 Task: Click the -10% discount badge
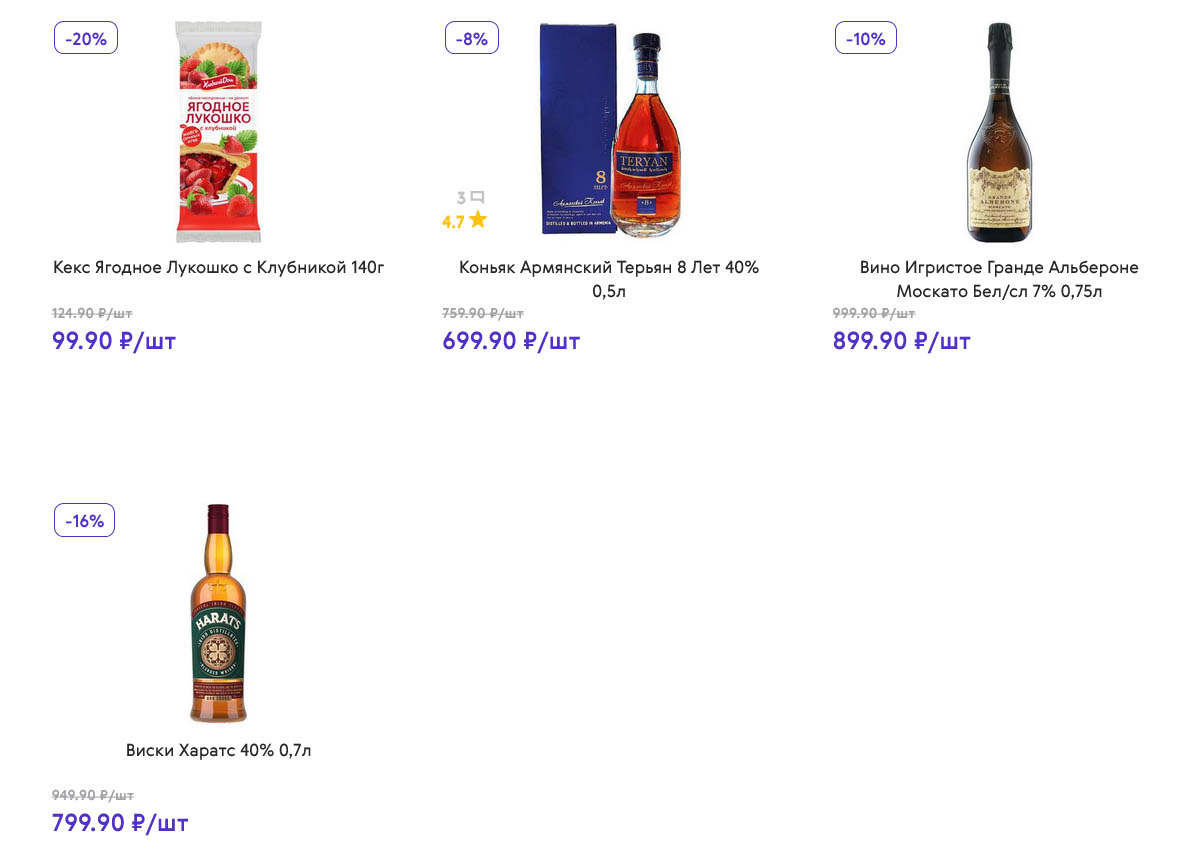point(865,38)
